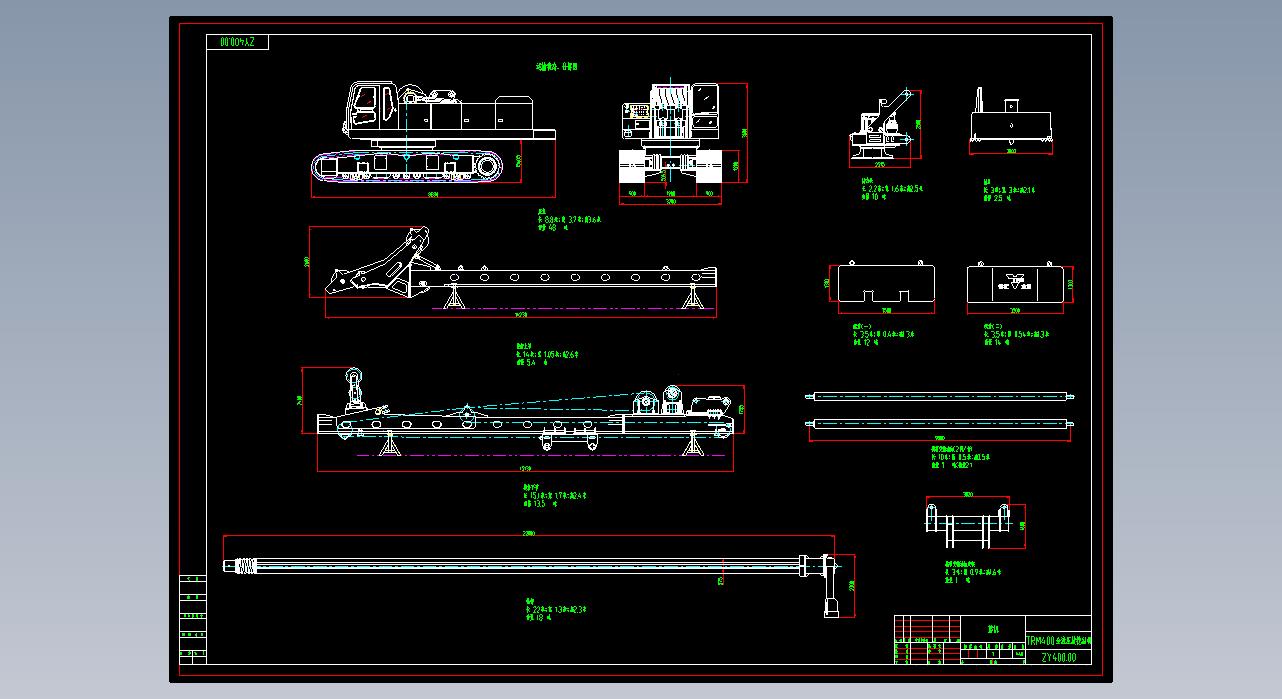The width and height of the screenshot is (1282, 699).
Task: Click the small bracket frame above title block
Action: click(x=967, y=525)
